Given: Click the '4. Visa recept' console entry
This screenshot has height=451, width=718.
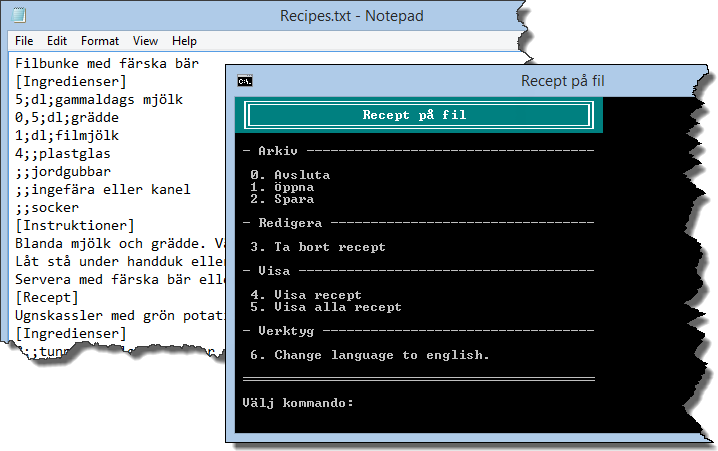Looking at the screenshot, I should click(306, 295).
